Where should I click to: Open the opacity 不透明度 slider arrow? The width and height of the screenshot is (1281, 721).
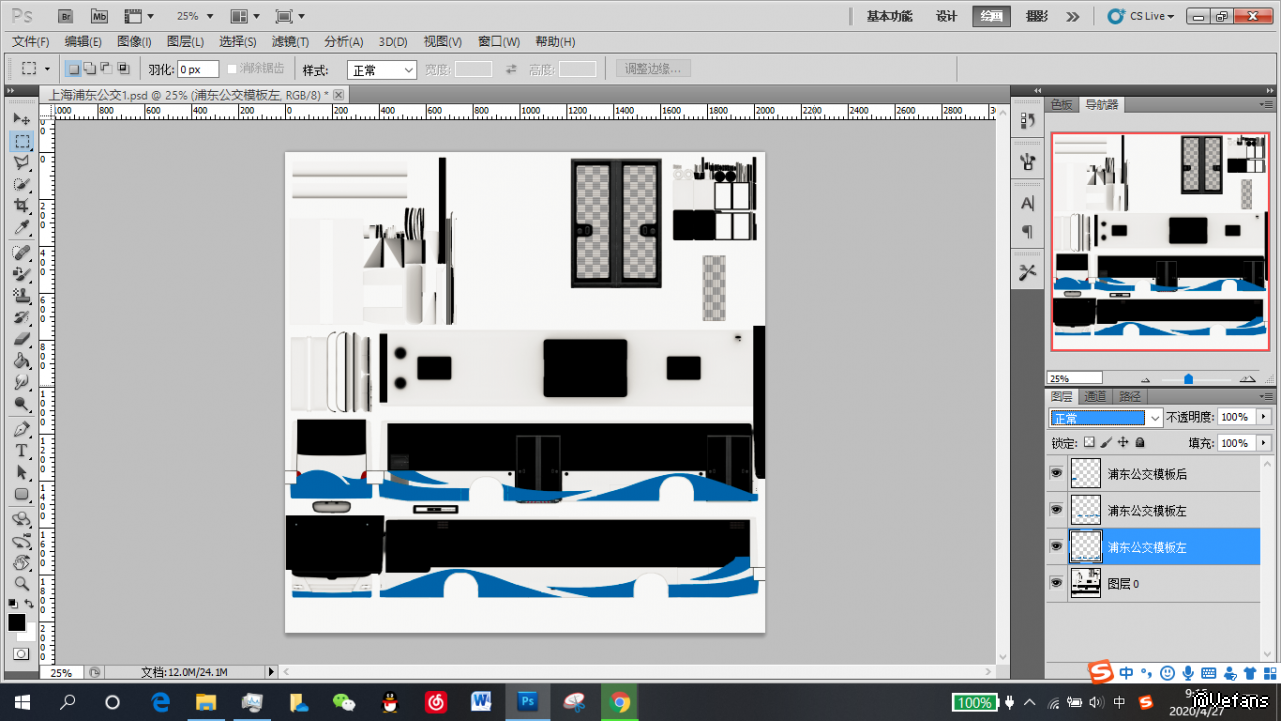coord(1264,417)
